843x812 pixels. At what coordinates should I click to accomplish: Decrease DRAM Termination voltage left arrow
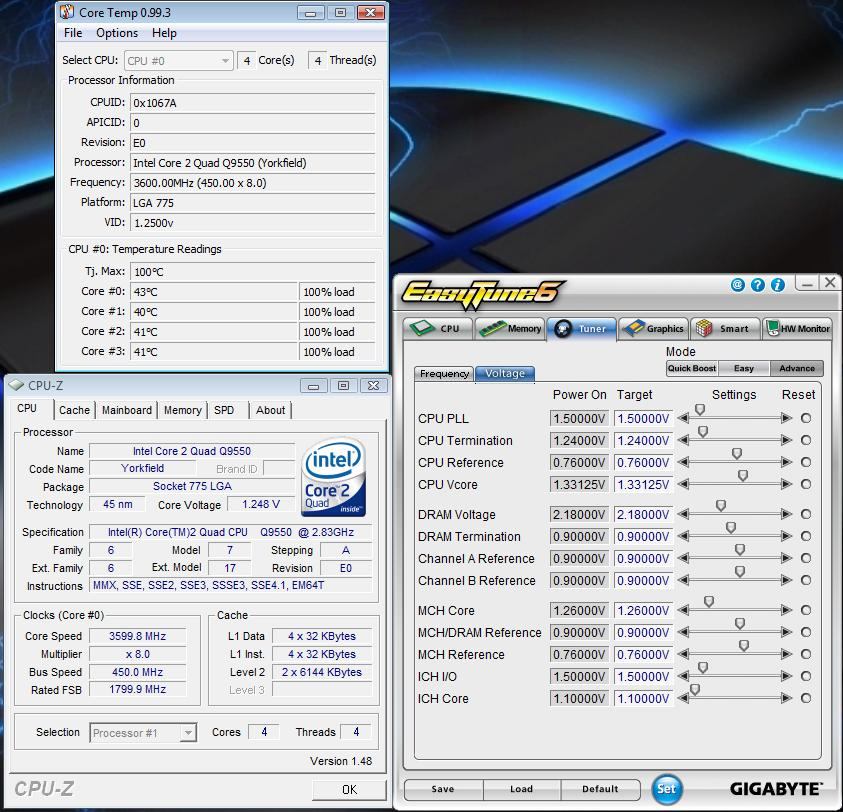(683, 537)
